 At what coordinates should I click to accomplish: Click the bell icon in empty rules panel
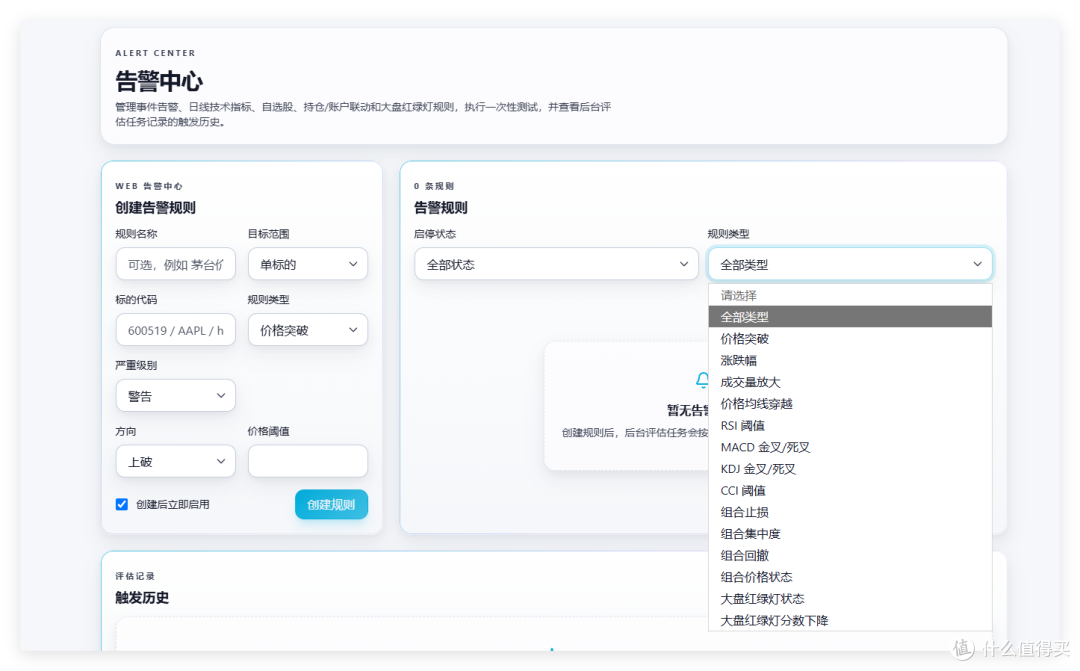(x=703, y=380)
